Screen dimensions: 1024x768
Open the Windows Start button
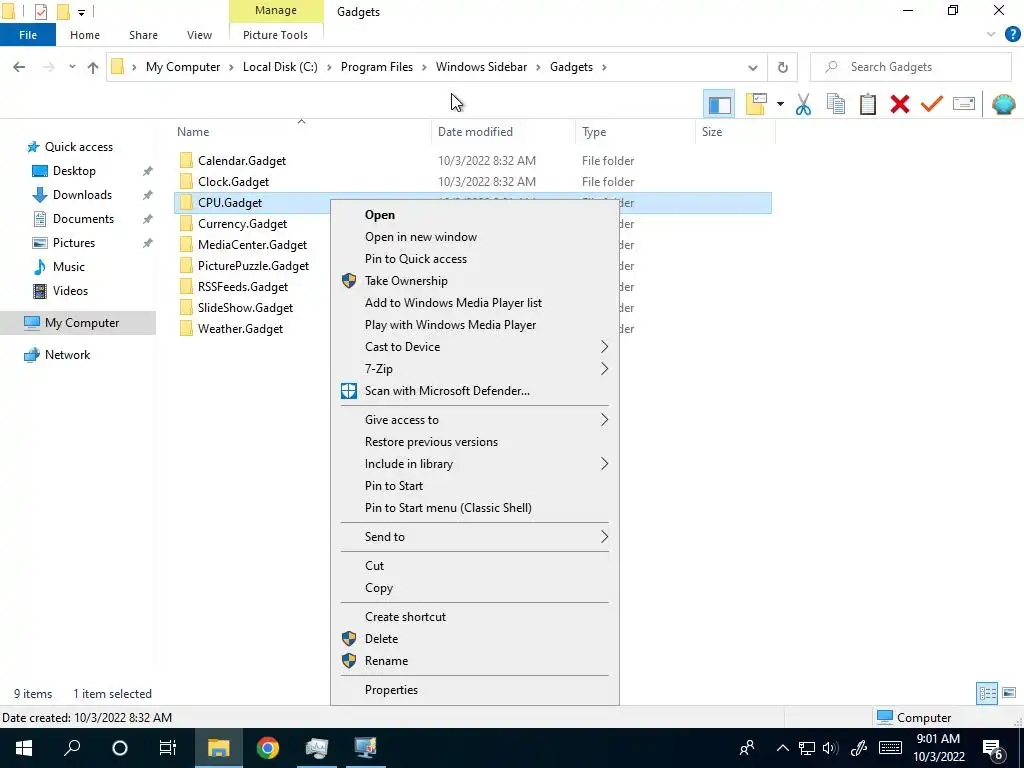24,748
